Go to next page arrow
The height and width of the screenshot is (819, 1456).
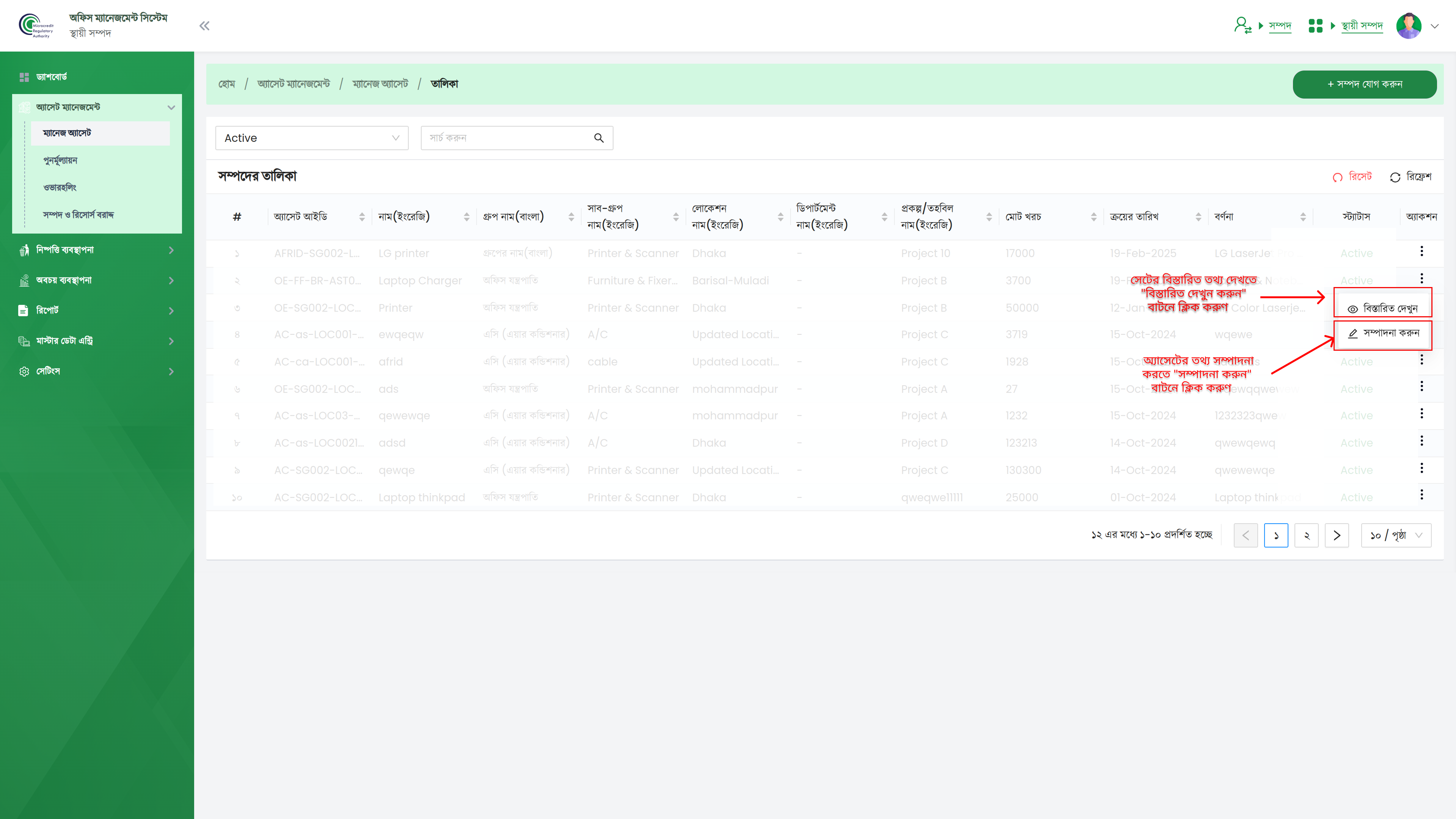(1337, 535)
